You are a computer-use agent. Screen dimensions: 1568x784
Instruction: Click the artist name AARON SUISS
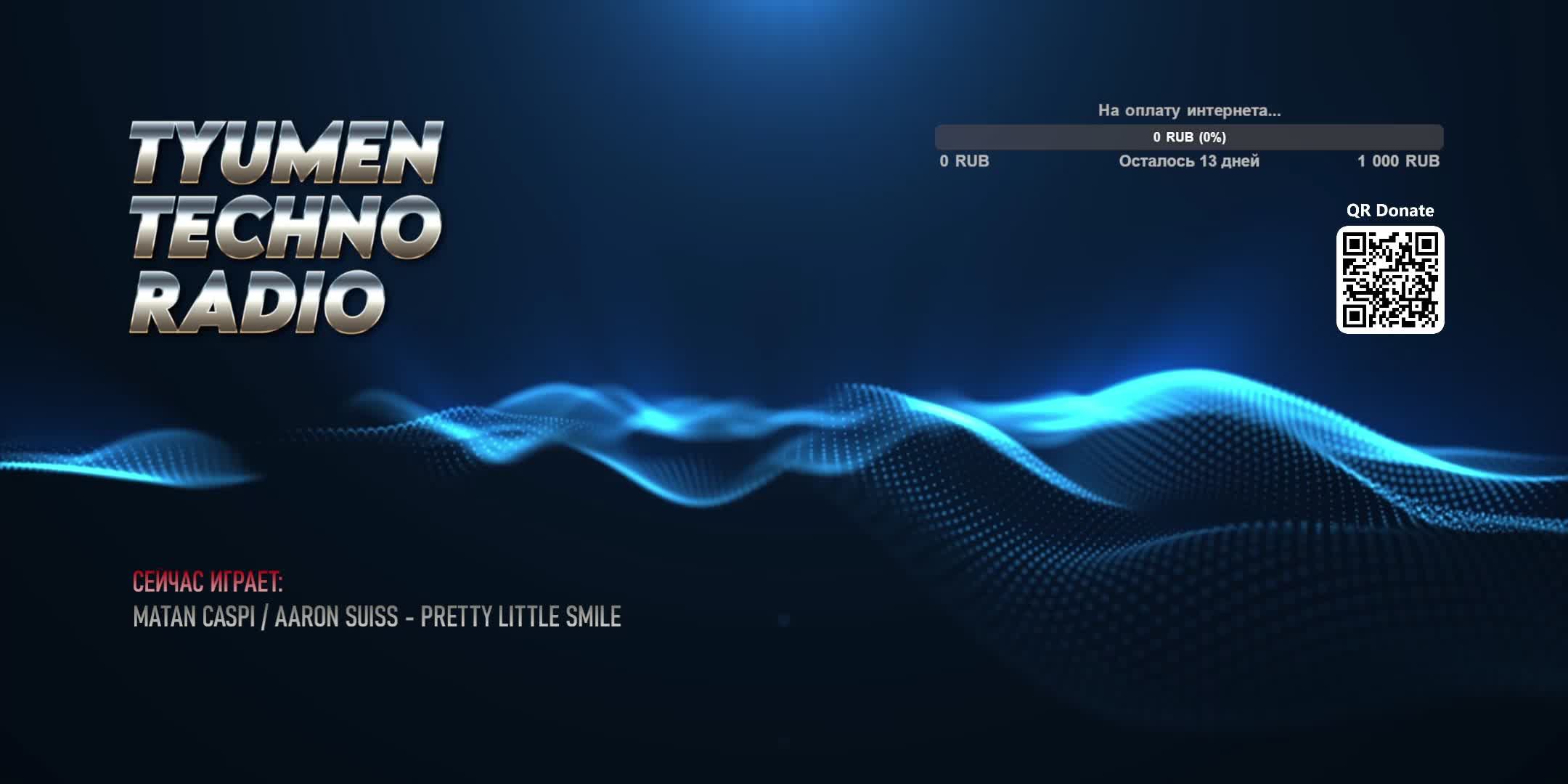336,617
